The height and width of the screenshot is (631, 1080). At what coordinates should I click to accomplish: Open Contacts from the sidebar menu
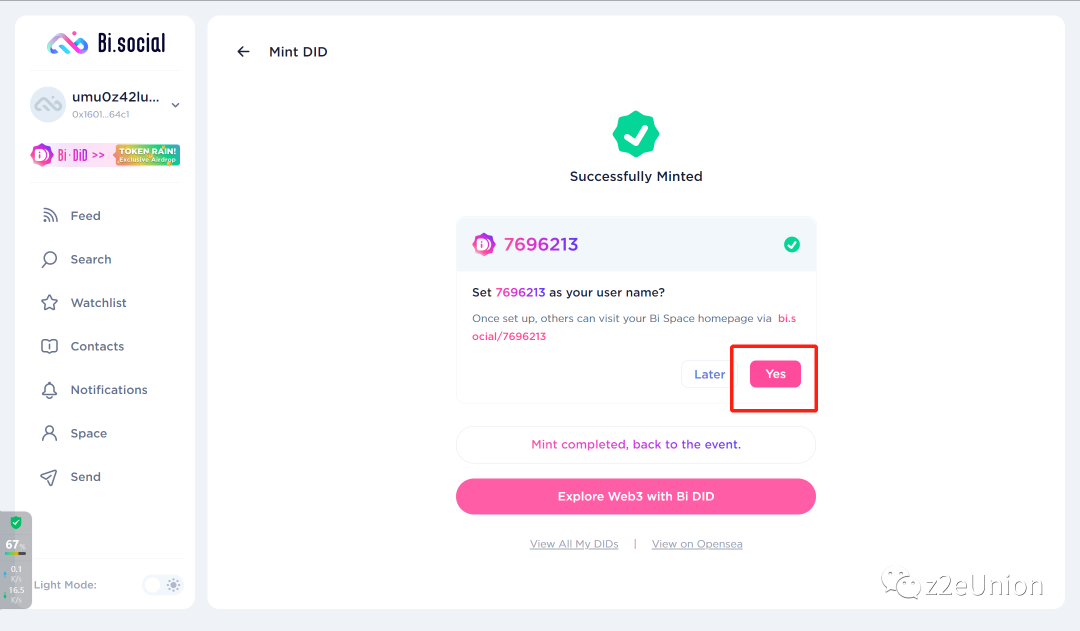[x=48, y=346]
